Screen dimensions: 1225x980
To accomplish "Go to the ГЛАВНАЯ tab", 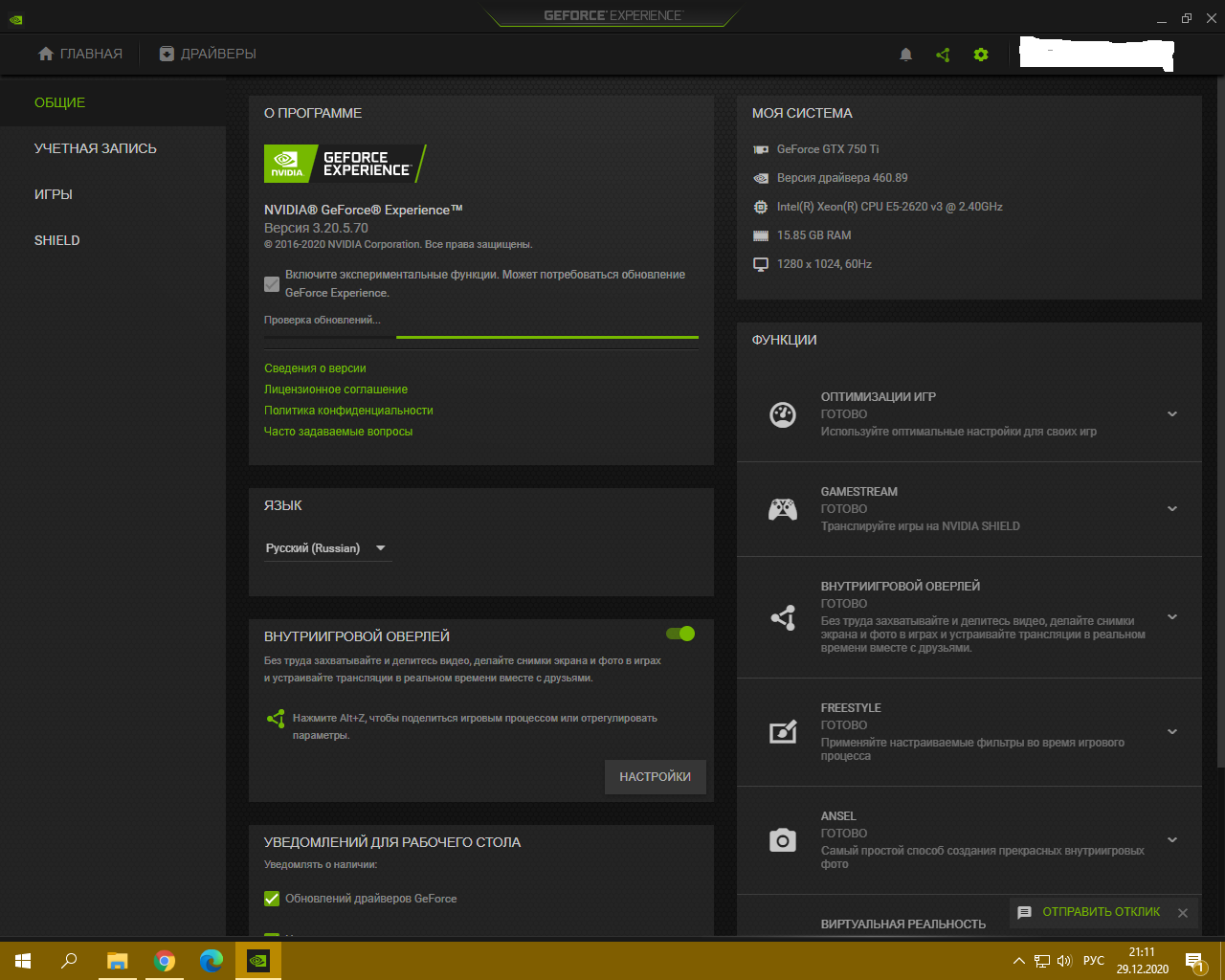I will click(80, 55).
